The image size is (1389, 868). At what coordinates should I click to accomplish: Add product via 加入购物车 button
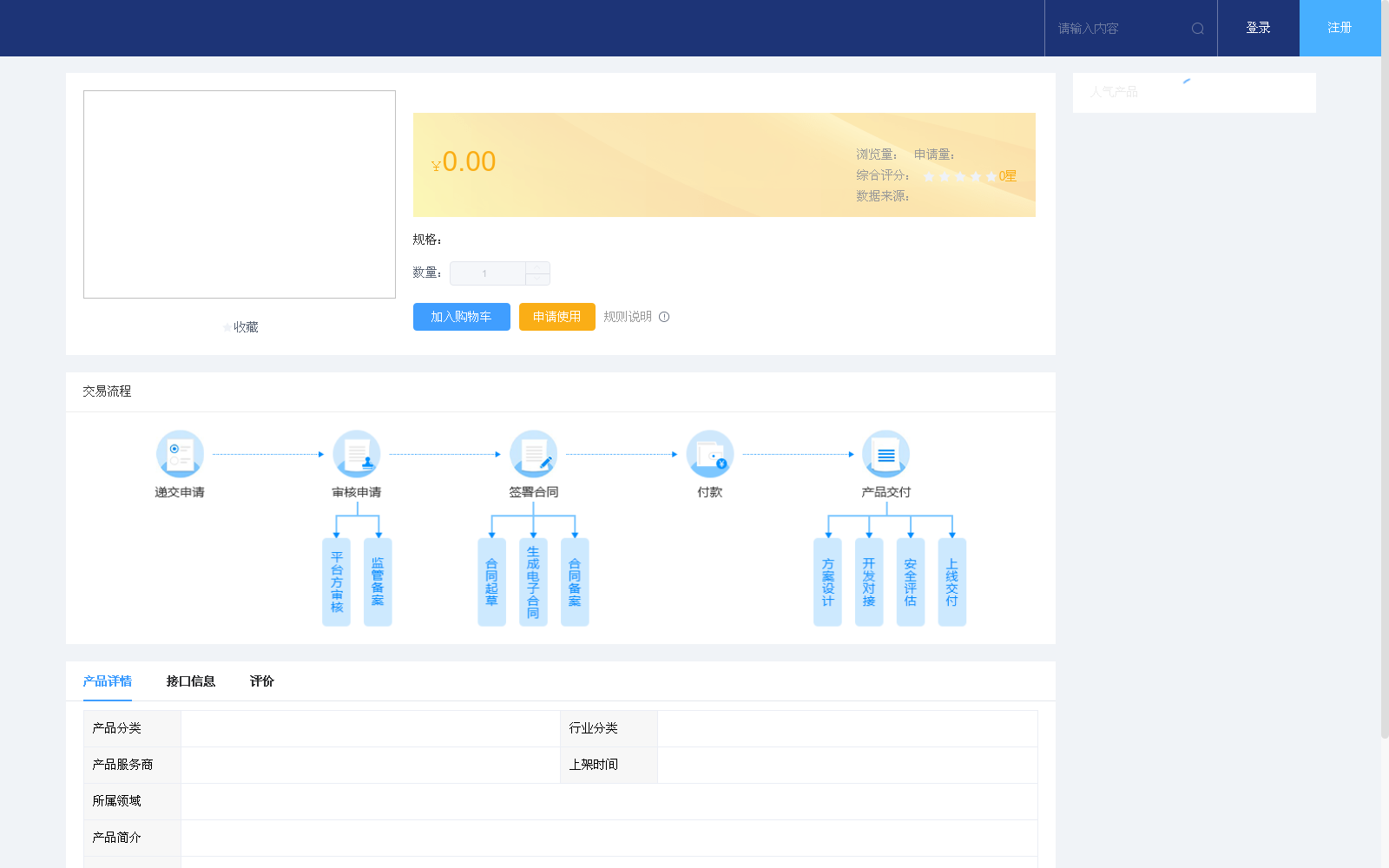[461, 317]
